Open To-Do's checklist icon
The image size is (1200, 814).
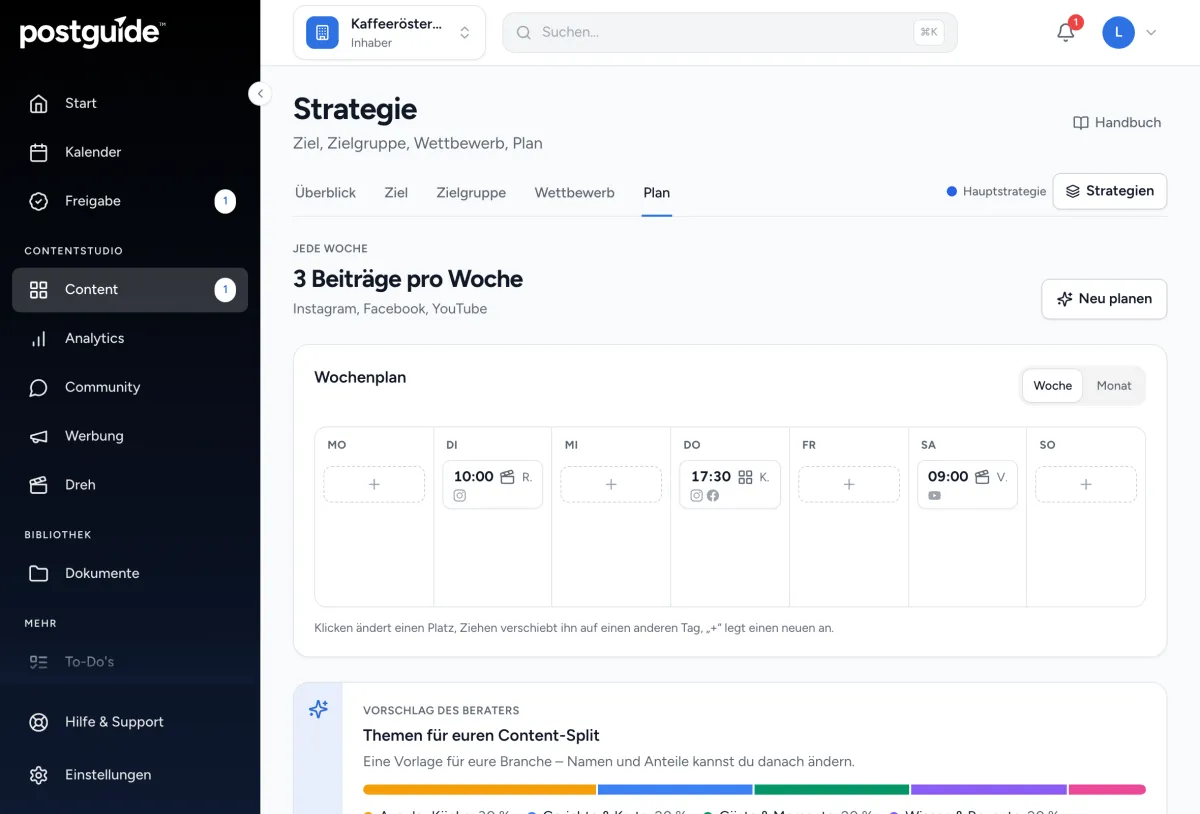pos(39,662)
